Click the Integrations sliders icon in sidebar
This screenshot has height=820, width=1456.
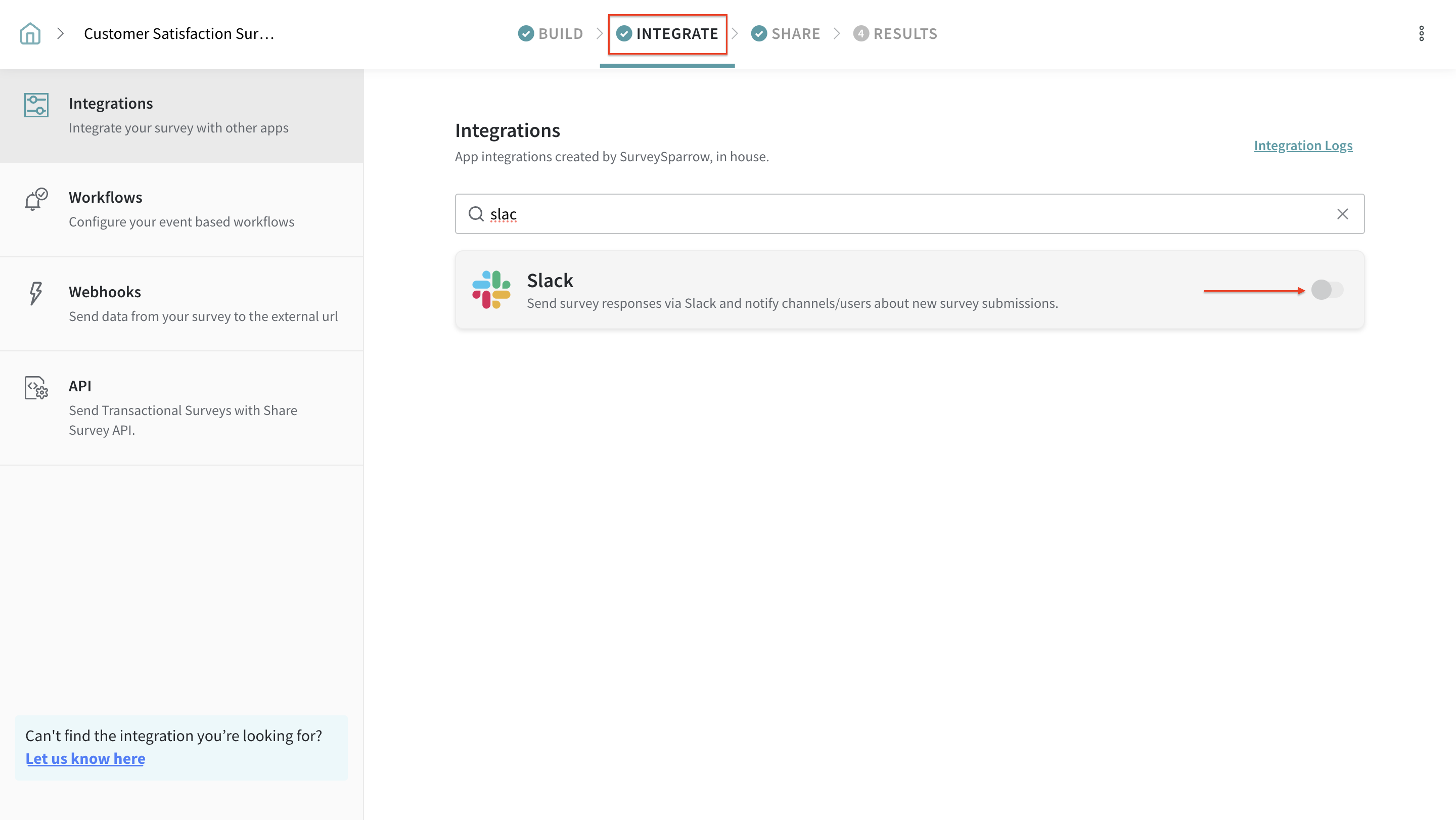pos(36,105)
